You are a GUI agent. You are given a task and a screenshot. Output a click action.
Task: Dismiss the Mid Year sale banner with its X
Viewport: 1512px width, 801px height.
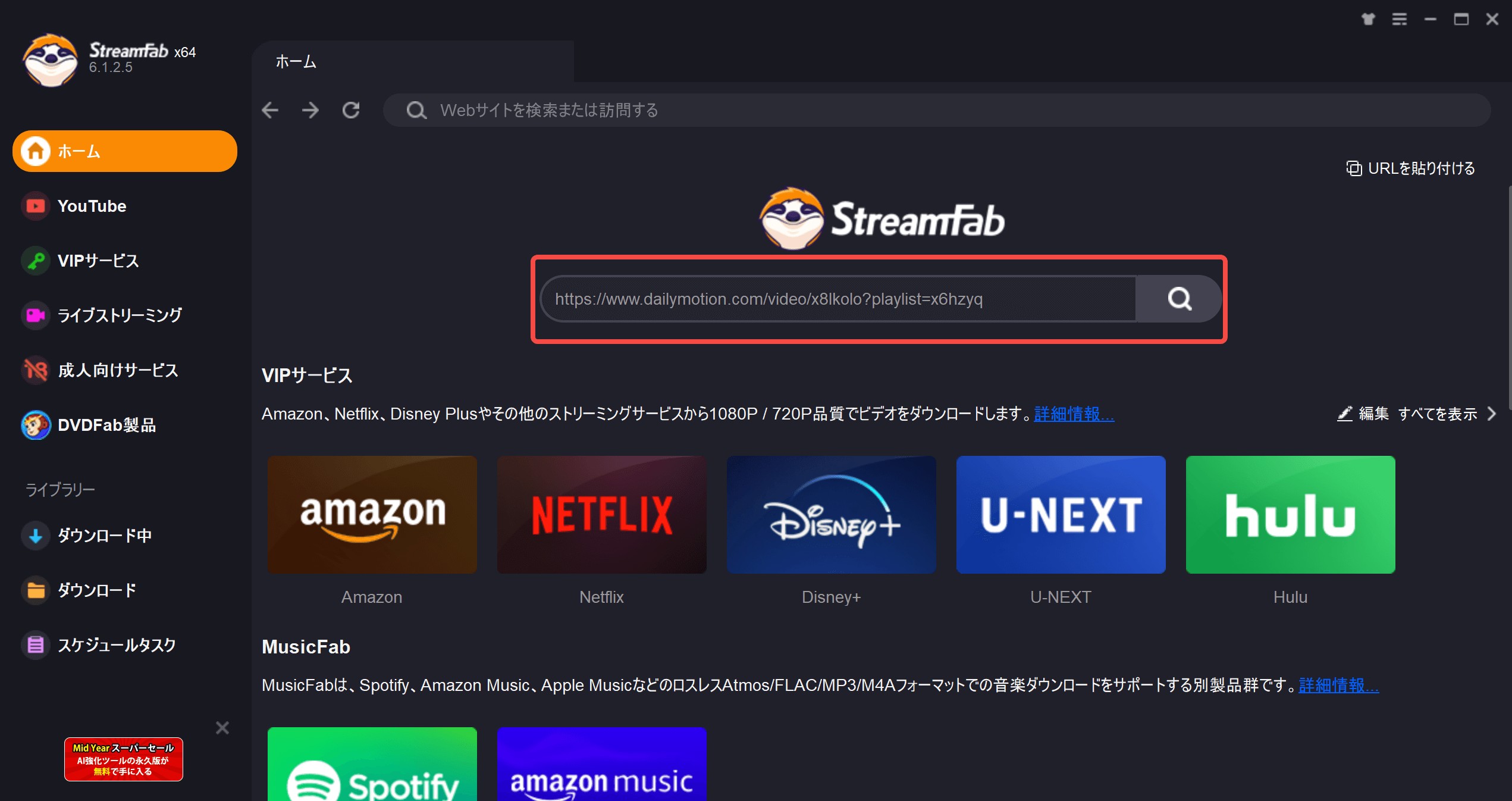pos(222,728)
